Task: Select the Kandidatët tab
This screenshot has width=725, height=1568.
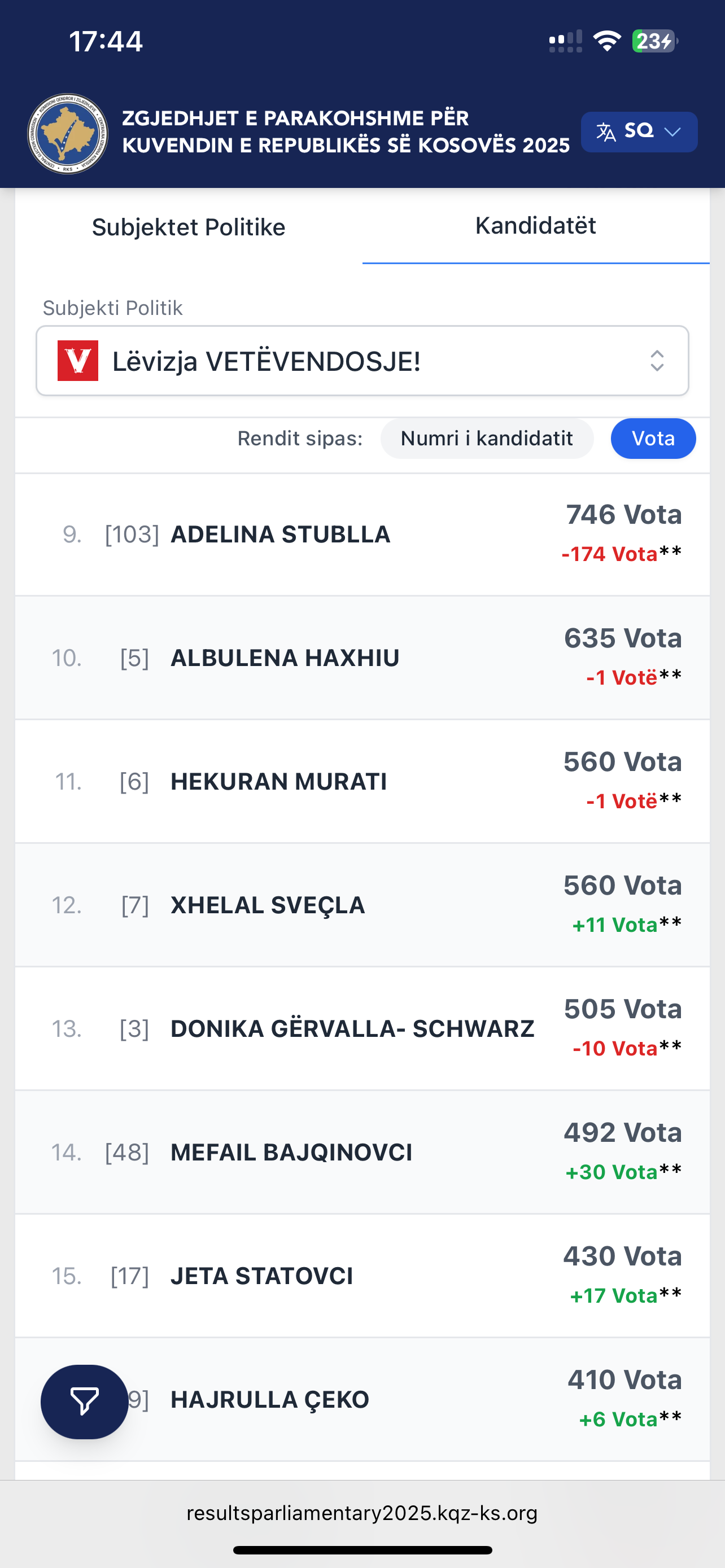Action: pos(535,226)
